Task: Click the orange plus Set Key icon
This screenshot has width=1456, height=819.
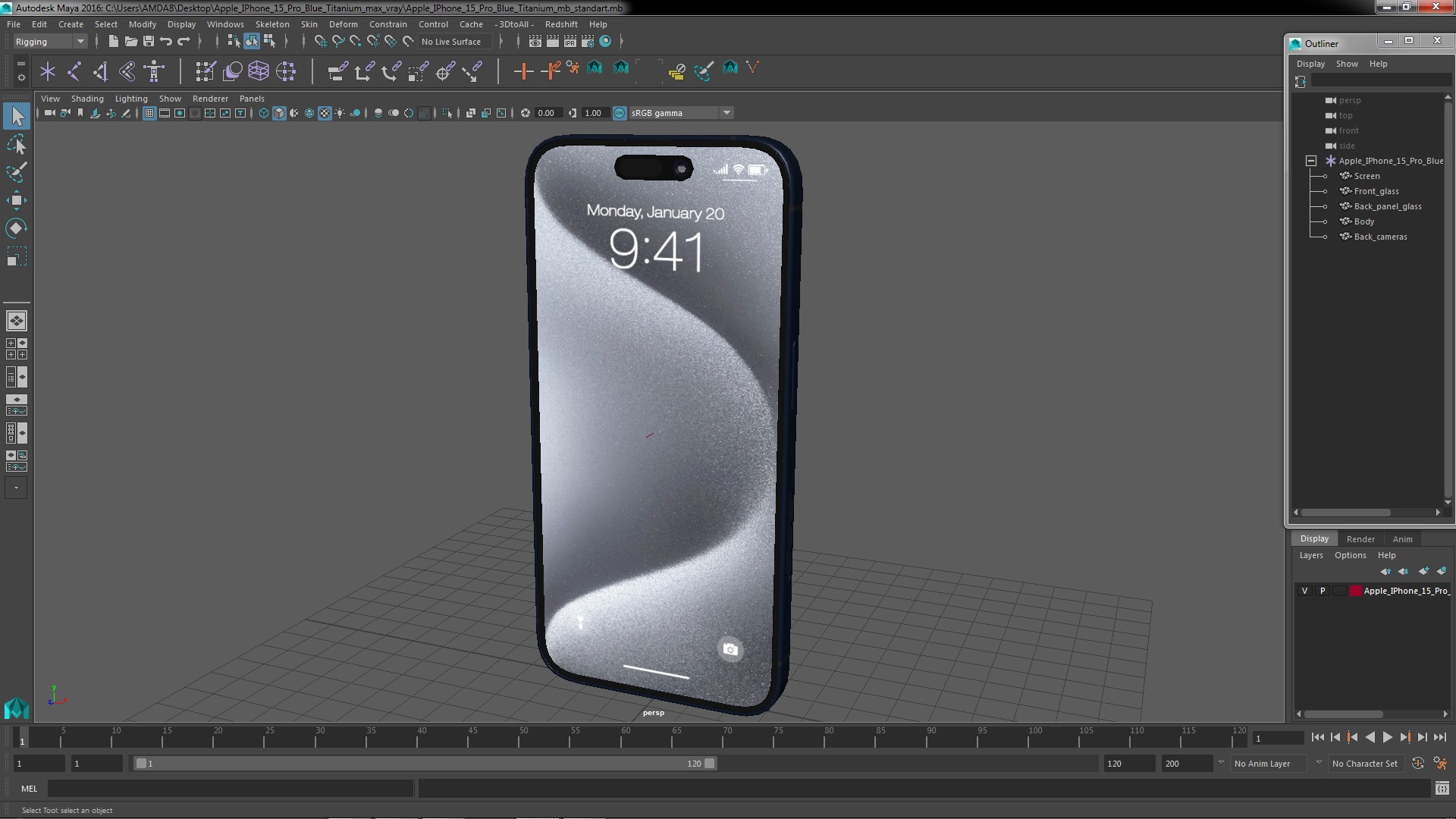Action: point(523,71)
